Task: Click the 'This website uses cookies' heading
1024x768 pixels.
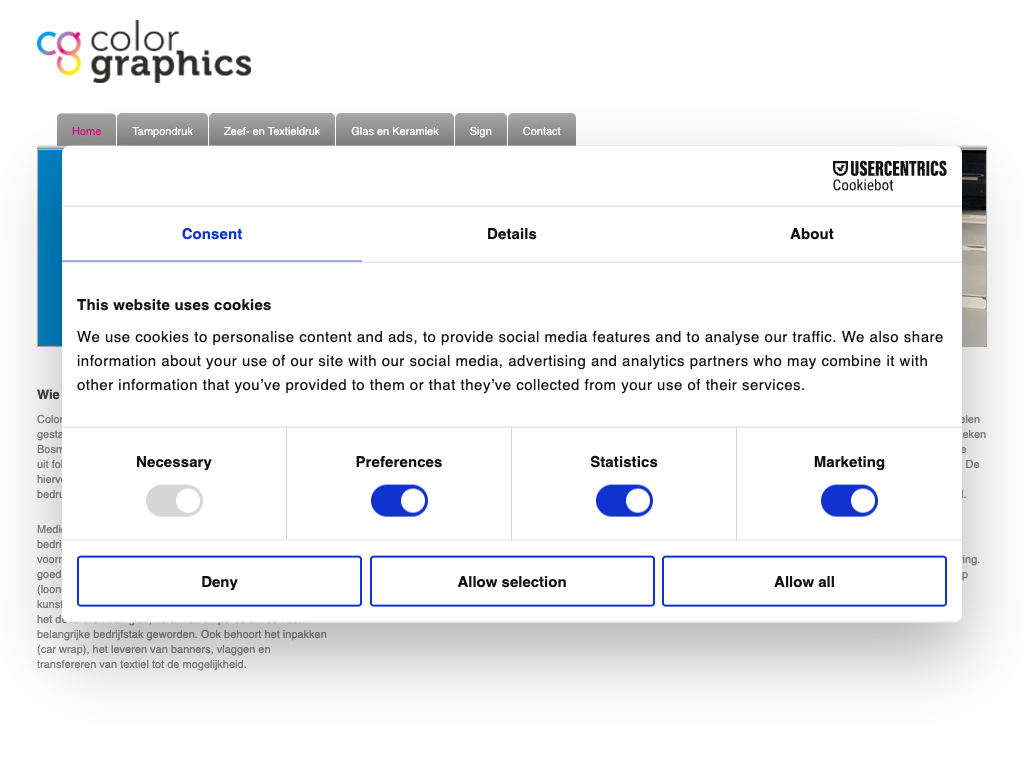Action: coord(174,305)
